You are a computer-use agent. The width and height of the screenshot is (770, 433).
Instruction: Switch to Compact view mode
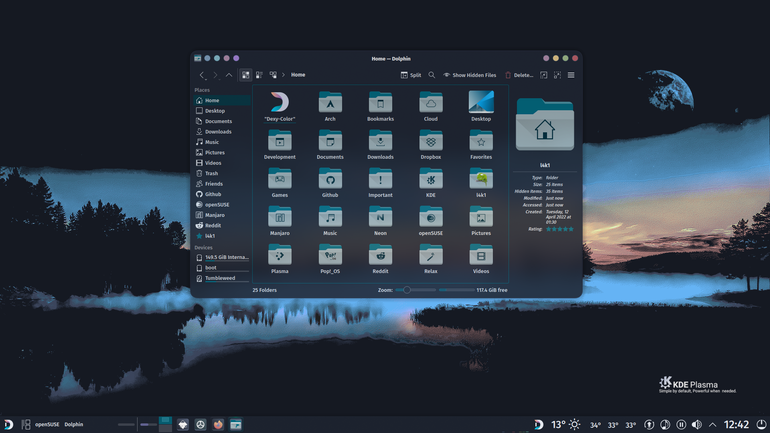tap(259, 75)
